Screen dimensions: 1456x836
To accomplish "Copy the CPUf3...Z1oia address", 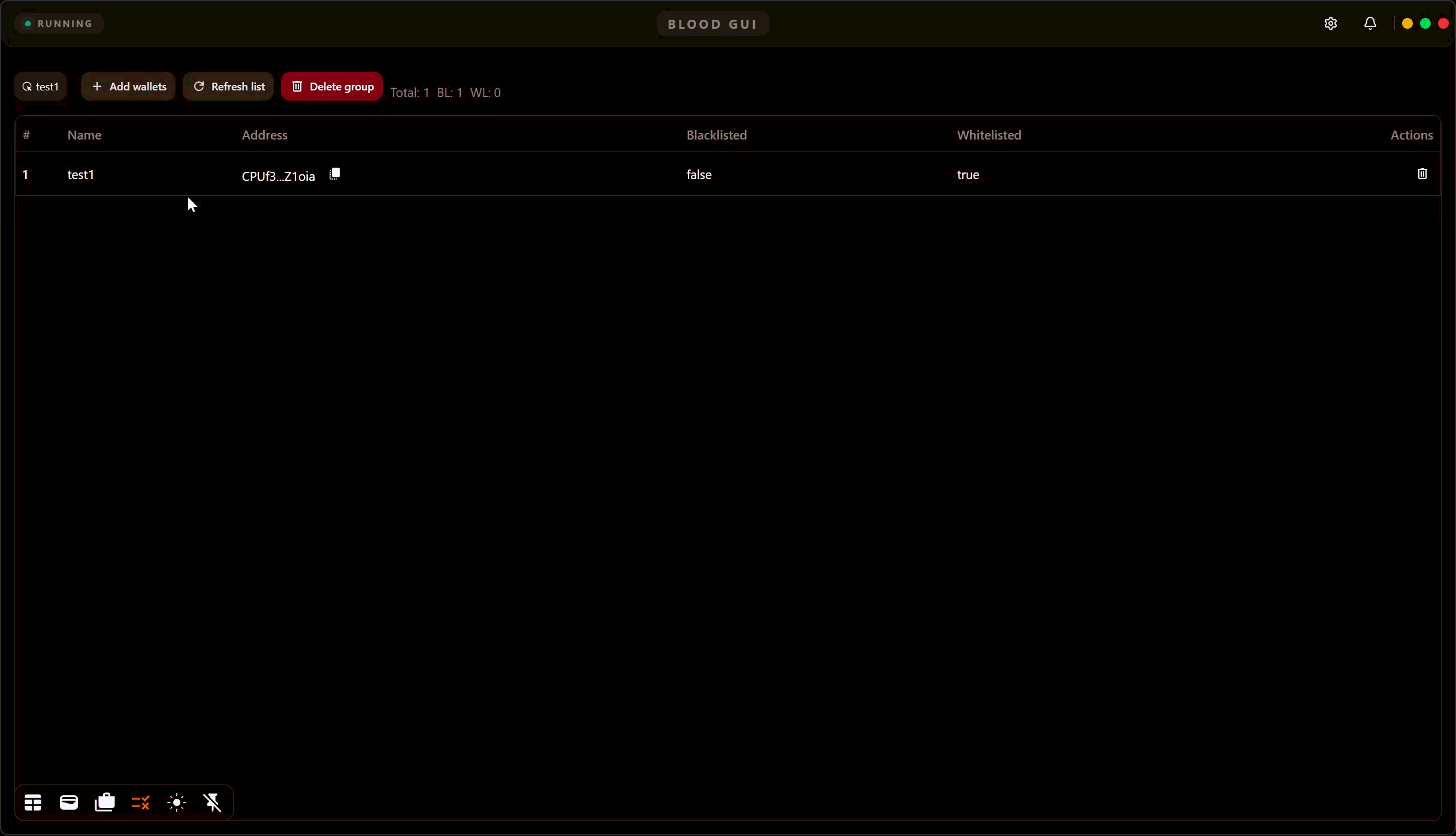I will [x=334, y=174].
